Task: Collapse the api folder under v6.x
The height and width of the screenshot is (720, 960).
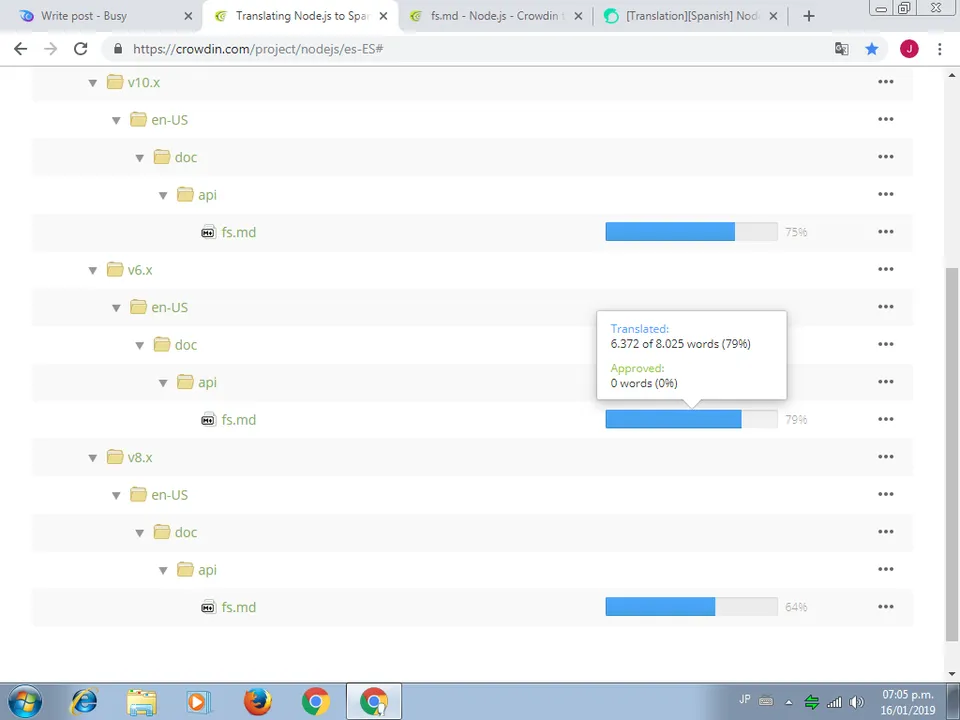Action: [163, 383]
